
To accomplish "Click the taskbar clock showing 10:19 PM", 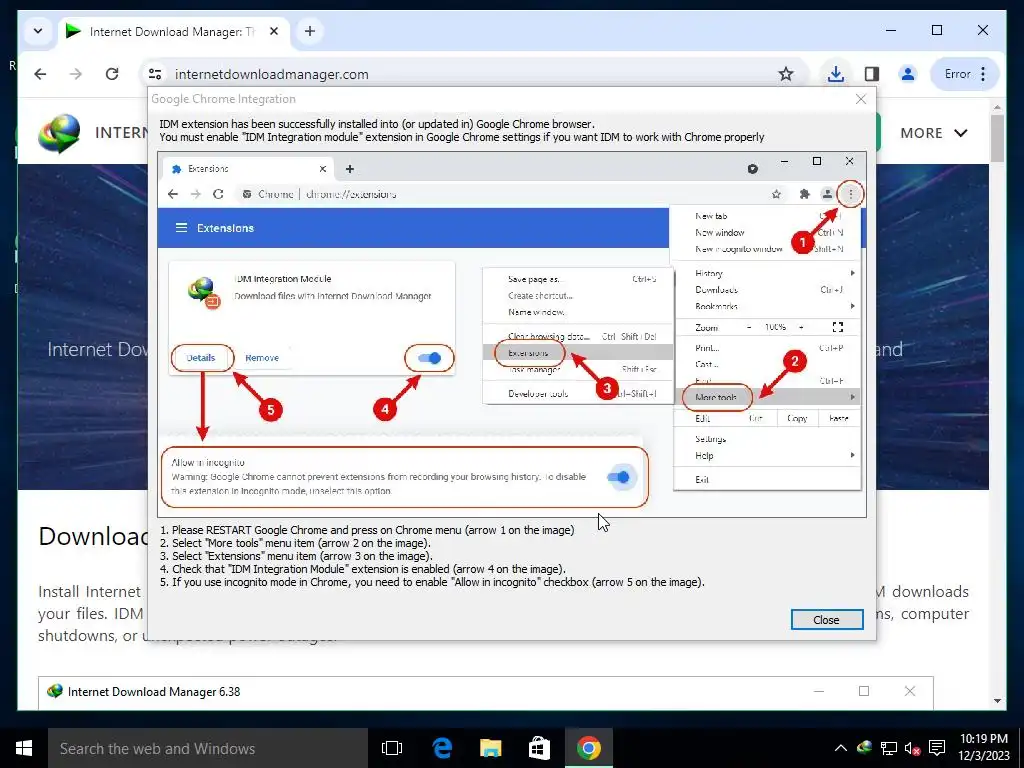I will click(984, 748).
